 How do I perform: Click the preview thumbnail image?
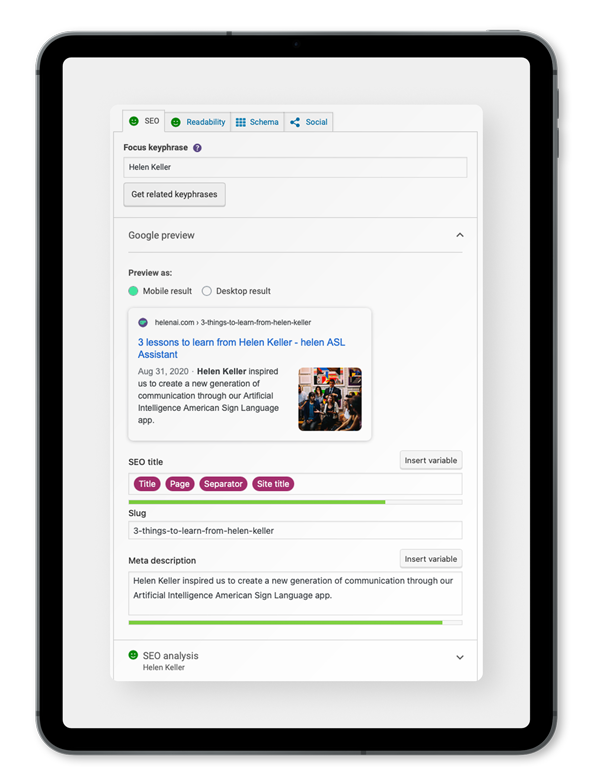coord(330,399)
